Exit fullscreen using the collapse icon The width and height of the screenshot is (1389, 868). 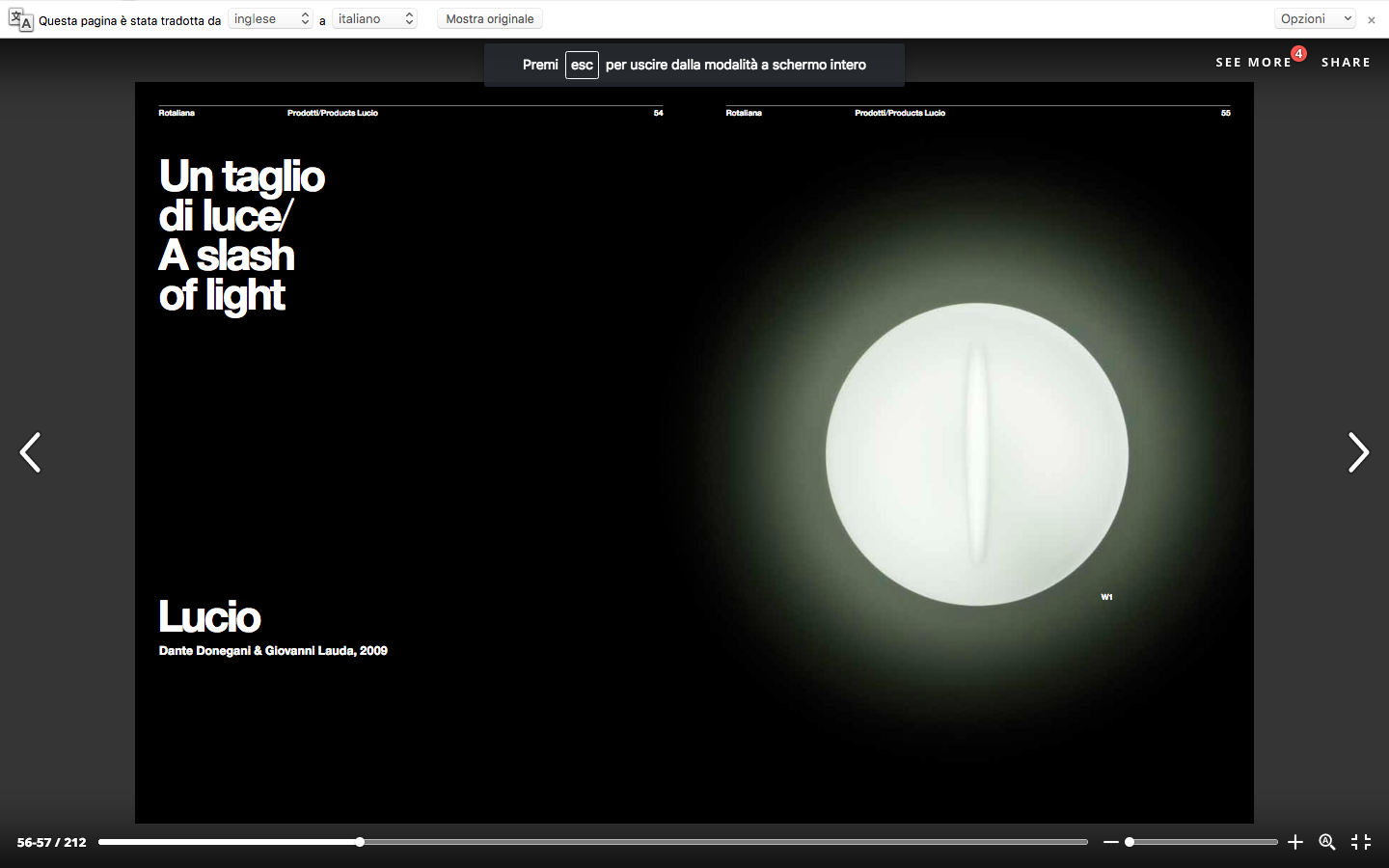(1361, 842)
